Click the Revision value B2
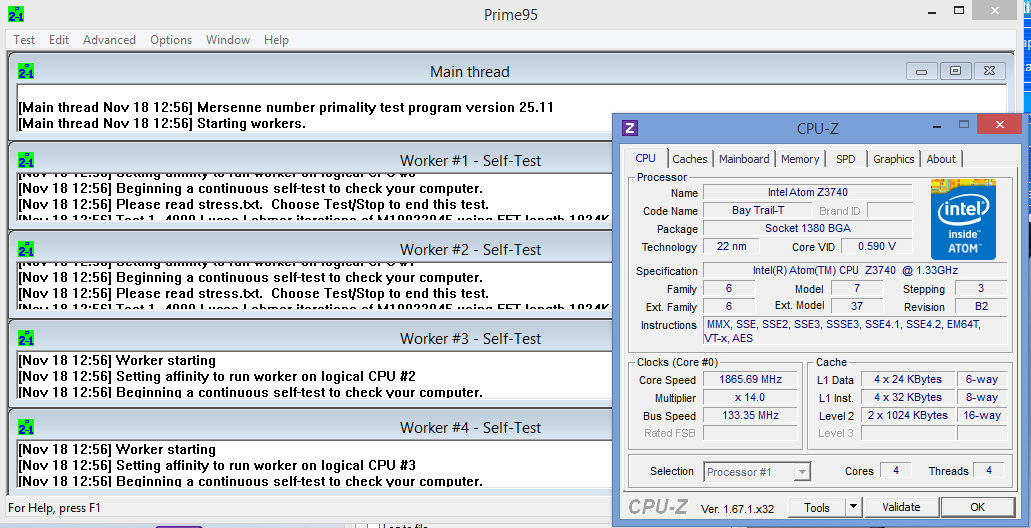Image resolution: width=1031 pixels, height=528 pixels. (980, 306)
